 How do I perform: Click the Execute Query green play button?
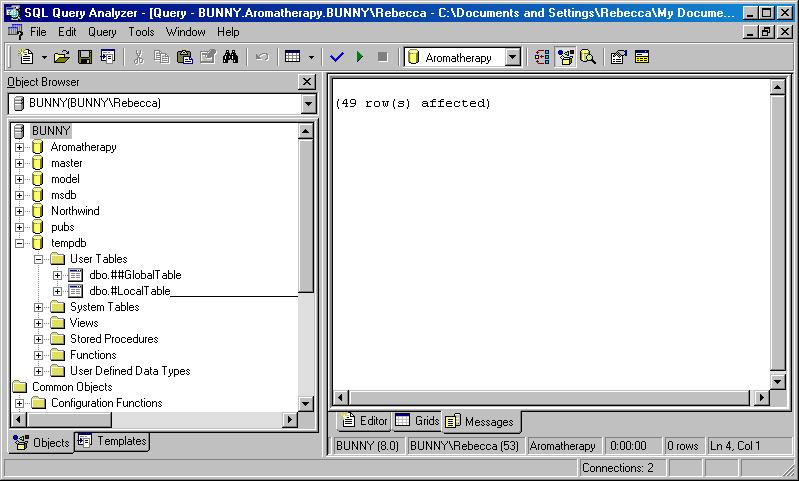pyautogui.click(x=360, y=57)
